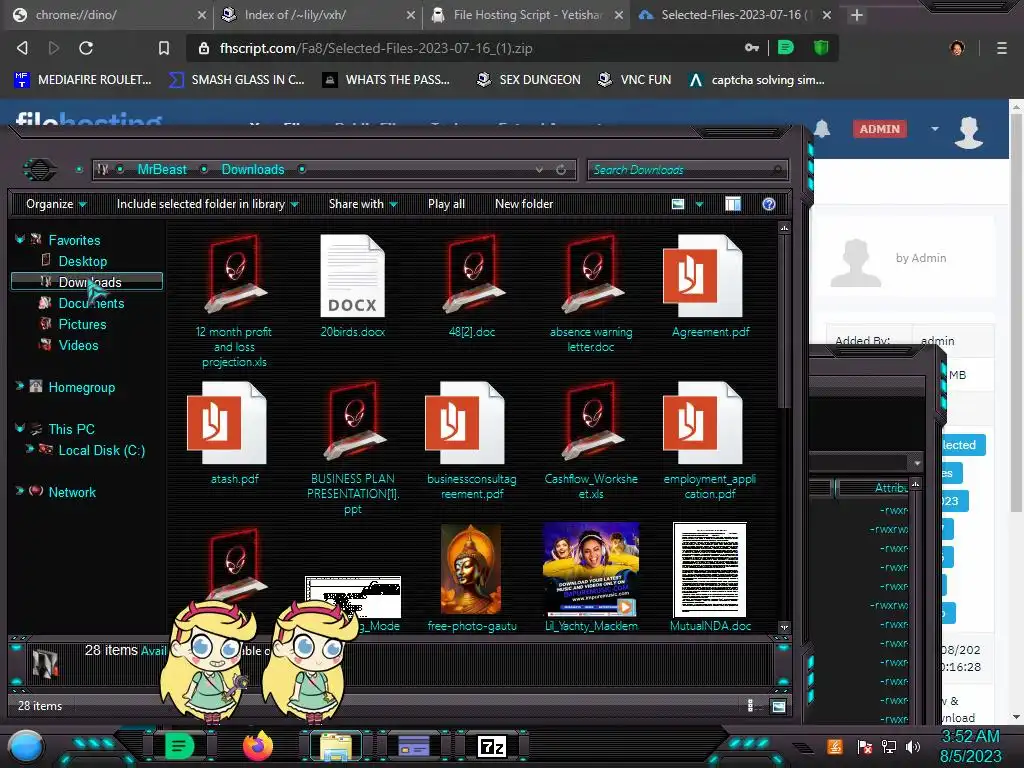Open the VNC FUN bookmark

tap(634, 80)
